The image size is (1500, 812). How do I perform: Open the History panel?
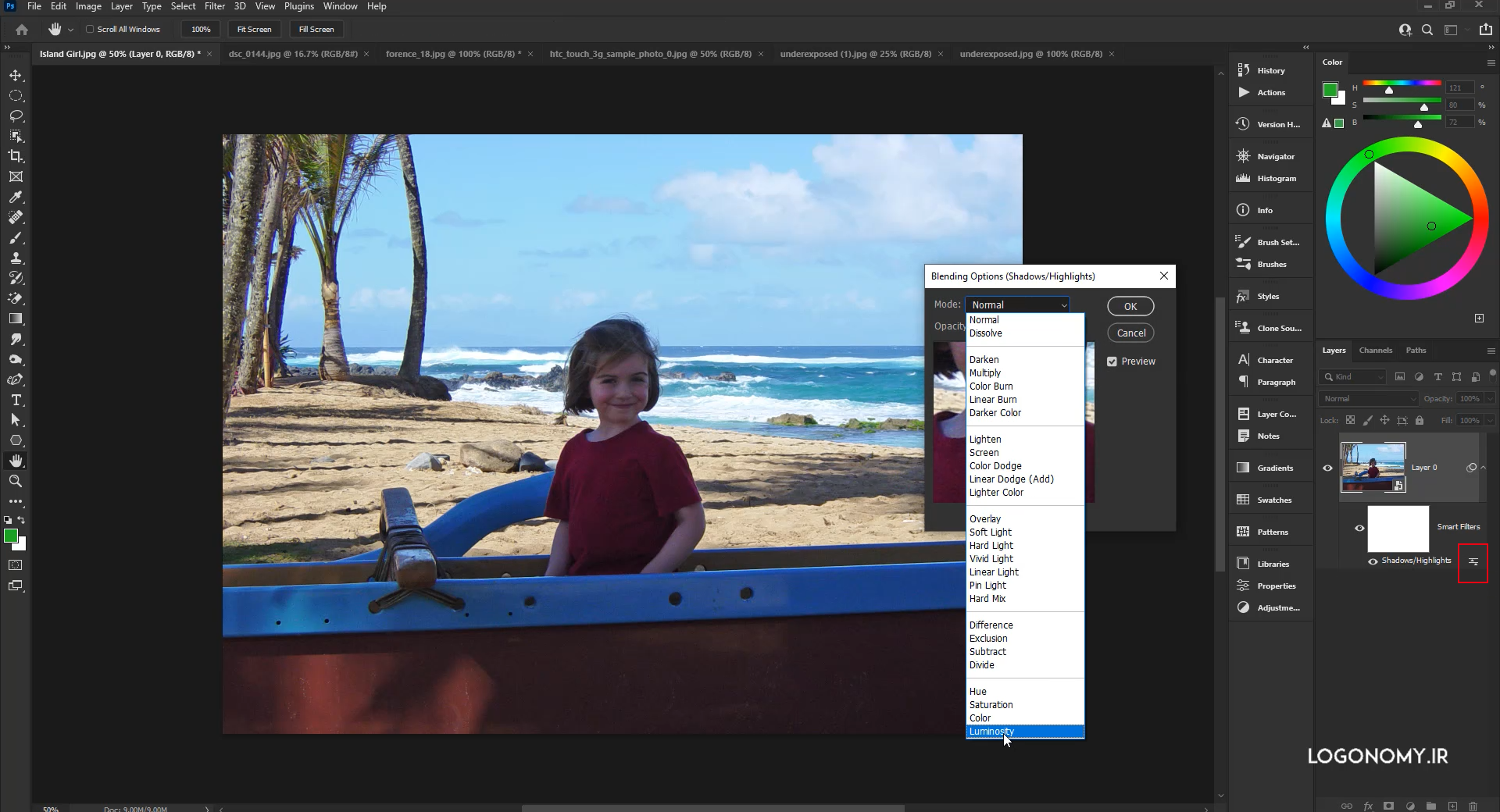point(1270,70)
